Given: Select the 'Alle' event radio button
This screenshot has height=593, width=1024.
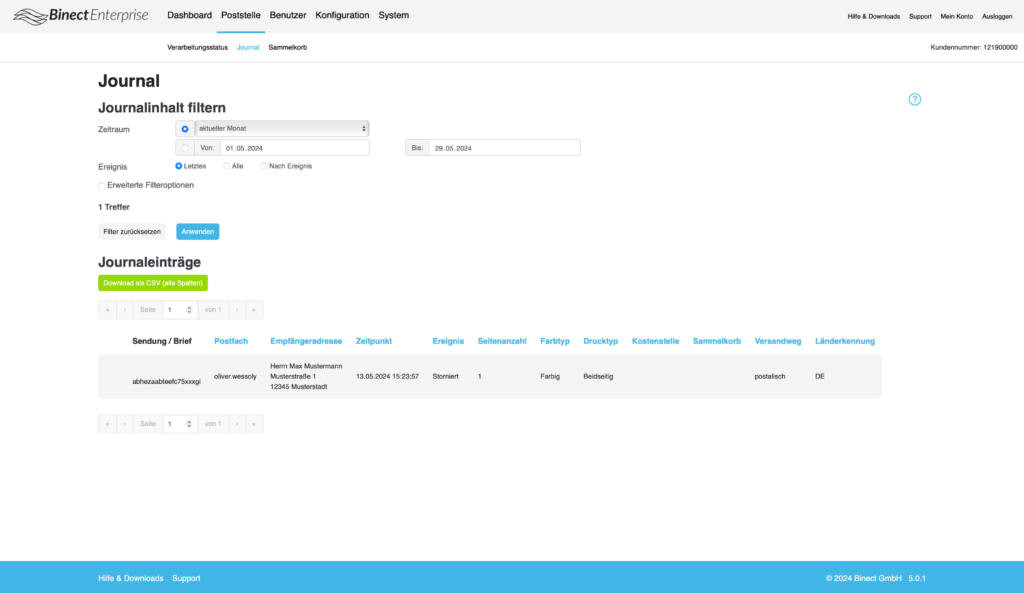Looking at the screenshot, I should (227, 166).
